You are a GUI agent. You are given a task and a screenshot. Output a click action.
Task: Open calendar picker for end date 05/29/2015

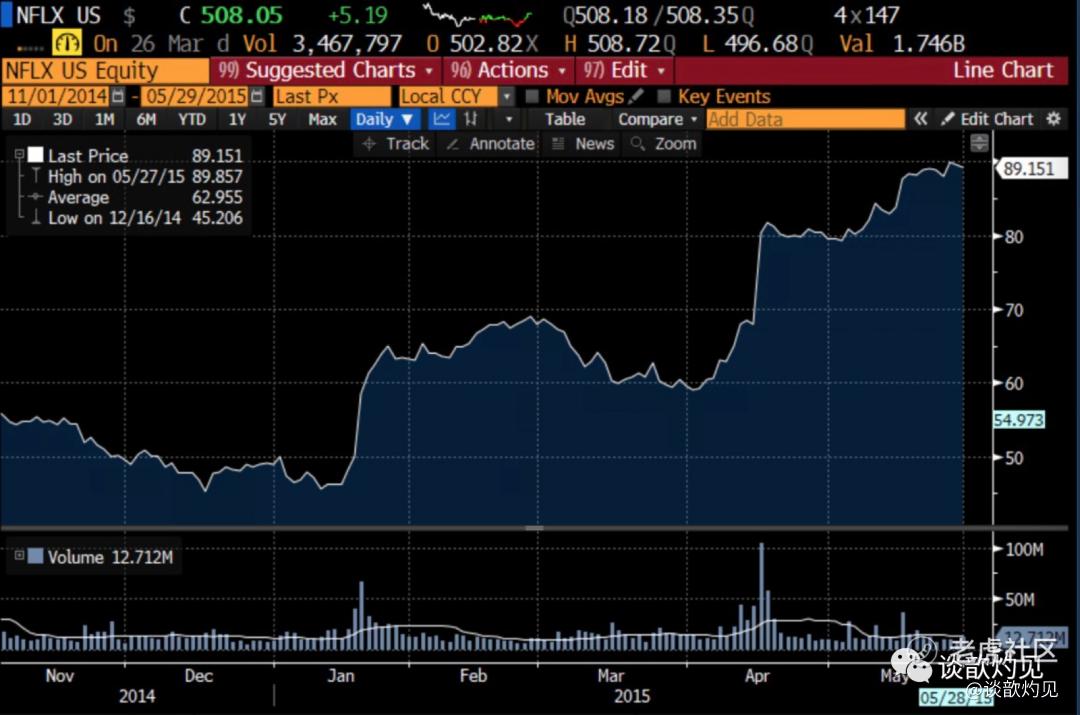pyautogui.click(x=257, y=96)
